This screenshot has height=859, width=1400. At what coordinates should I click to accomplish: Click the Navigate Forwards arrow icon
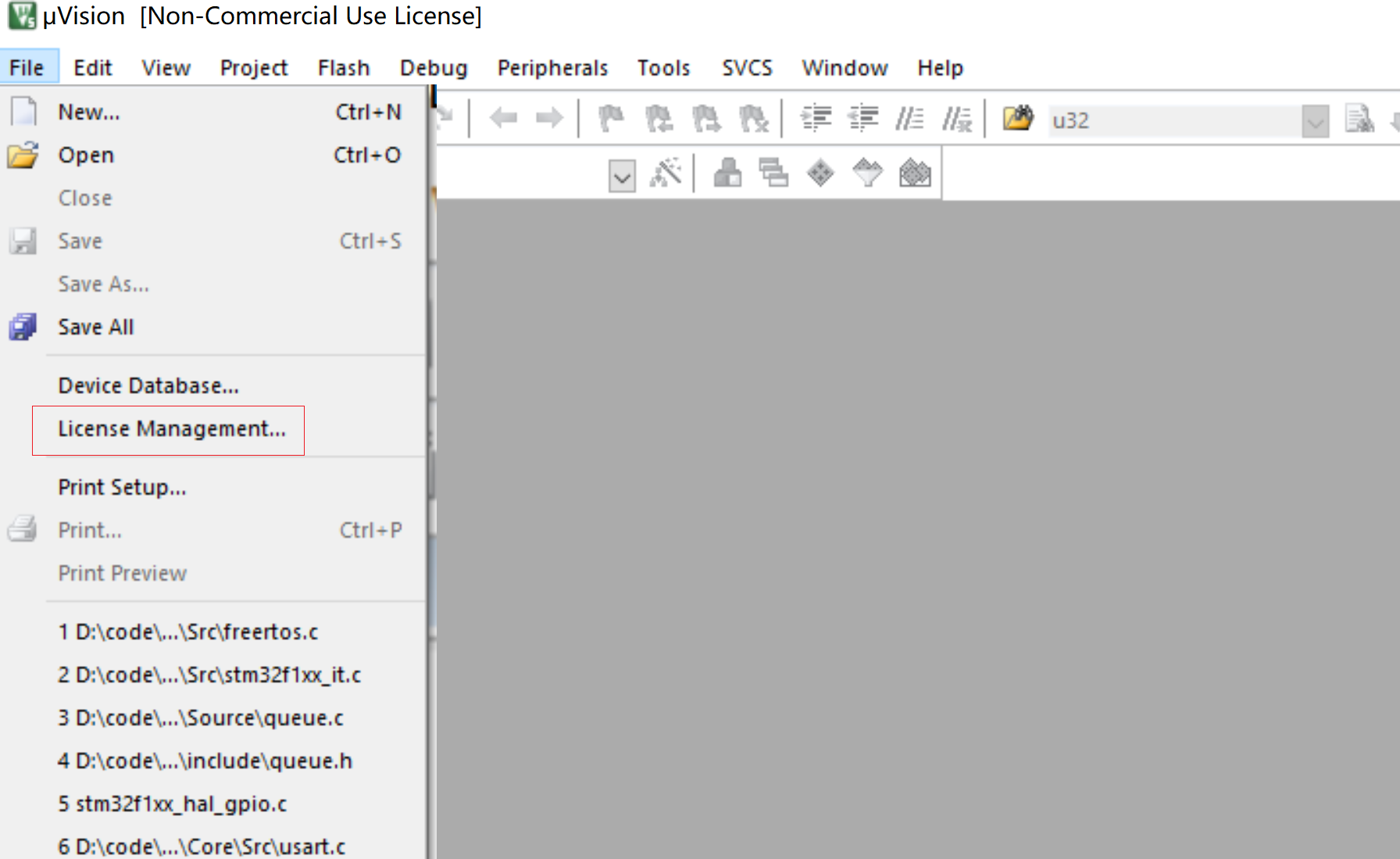(x=549, y=119)
